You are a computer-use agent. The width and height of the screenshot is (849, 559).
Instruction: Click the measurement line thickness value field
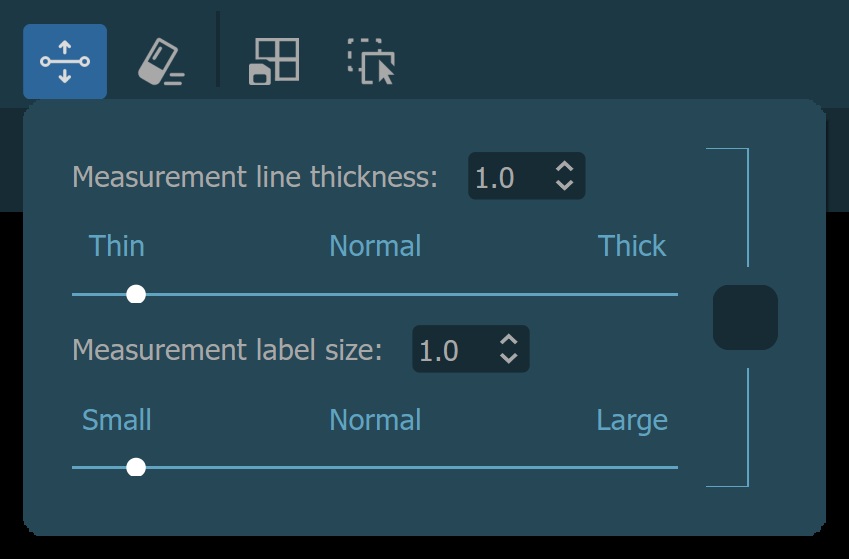pos(506,177)
